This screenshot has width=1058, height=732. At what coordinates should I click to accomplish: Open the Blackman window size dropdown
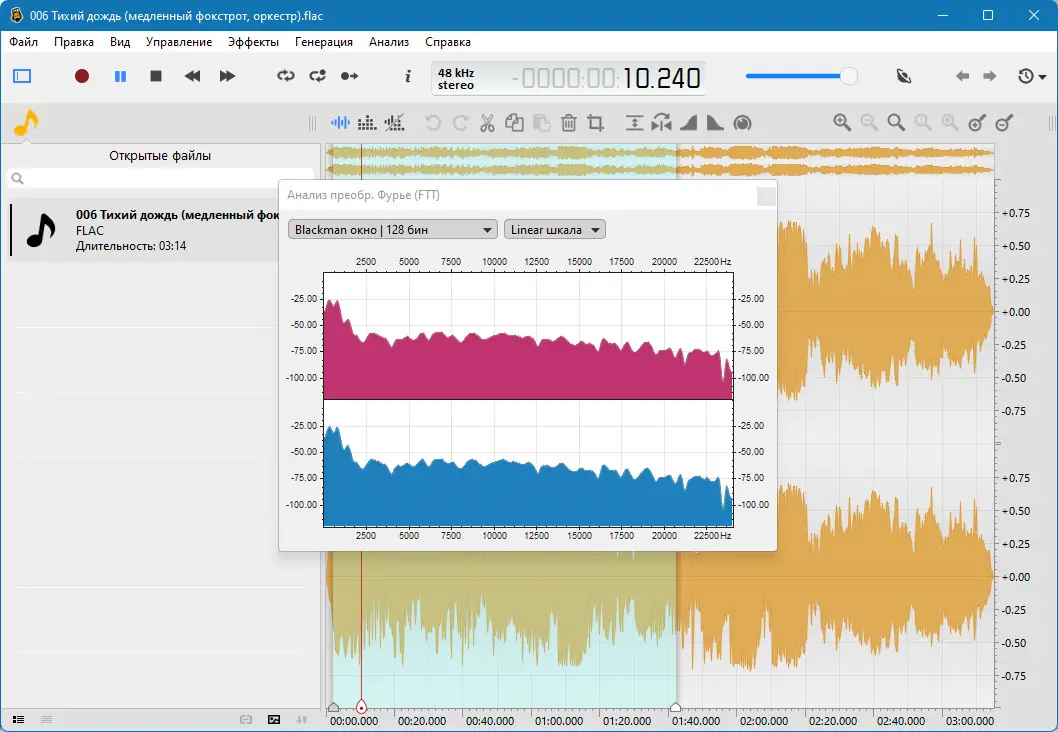[x=392, y=230]
